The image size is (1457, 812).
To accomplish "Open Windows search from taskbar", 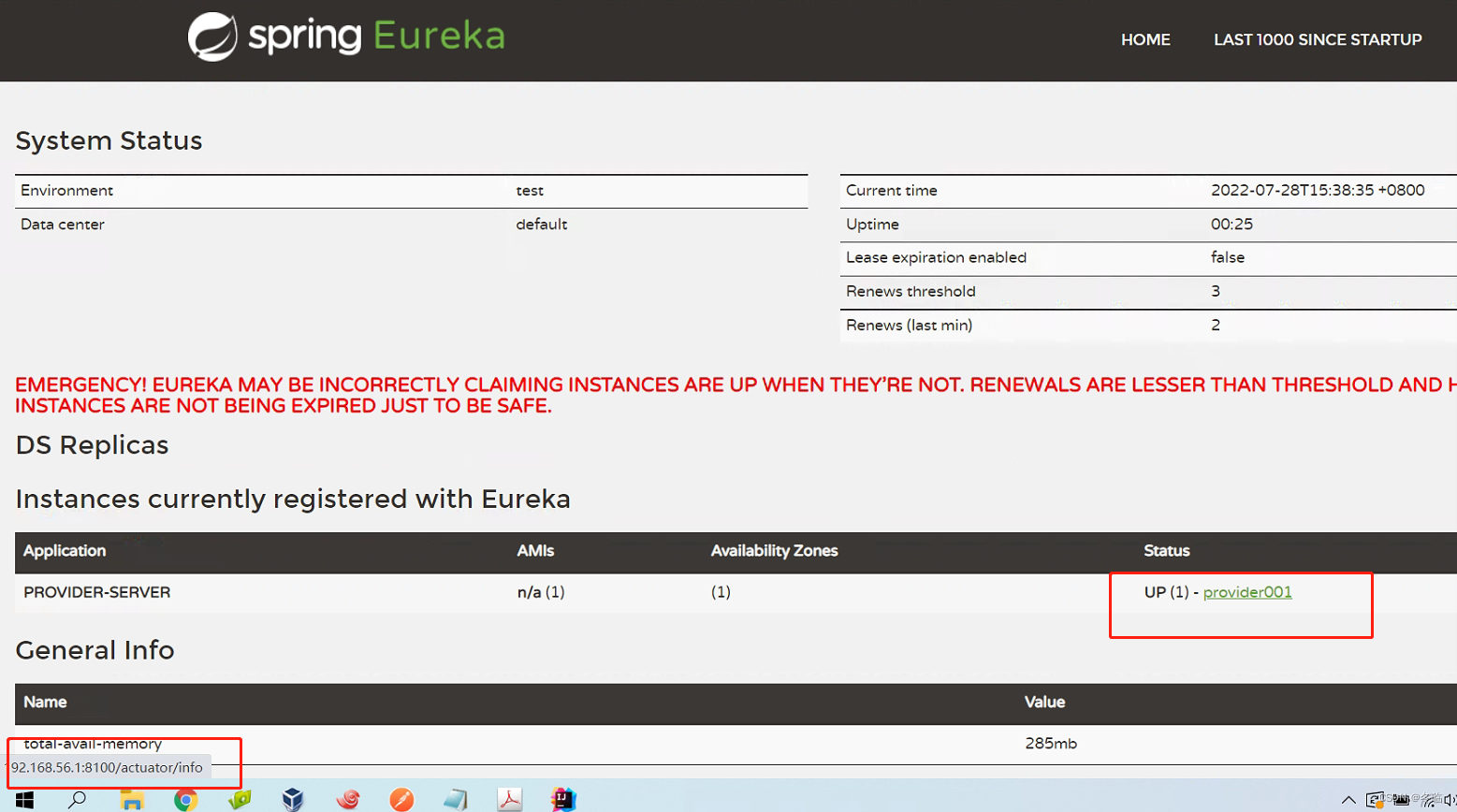I will [x=77, y=799].
